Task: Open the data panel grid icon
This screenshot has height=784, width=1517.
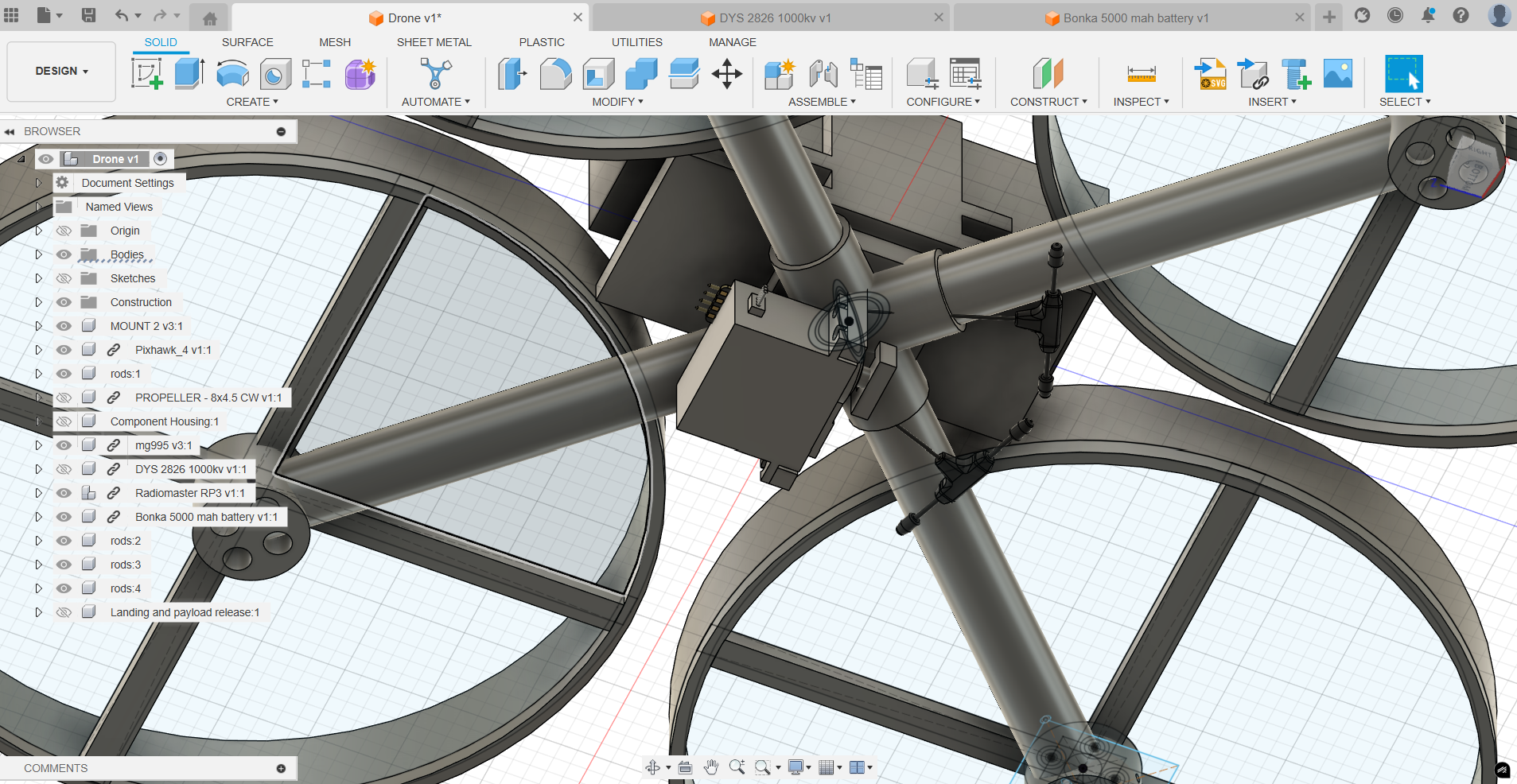Action: 11,15
